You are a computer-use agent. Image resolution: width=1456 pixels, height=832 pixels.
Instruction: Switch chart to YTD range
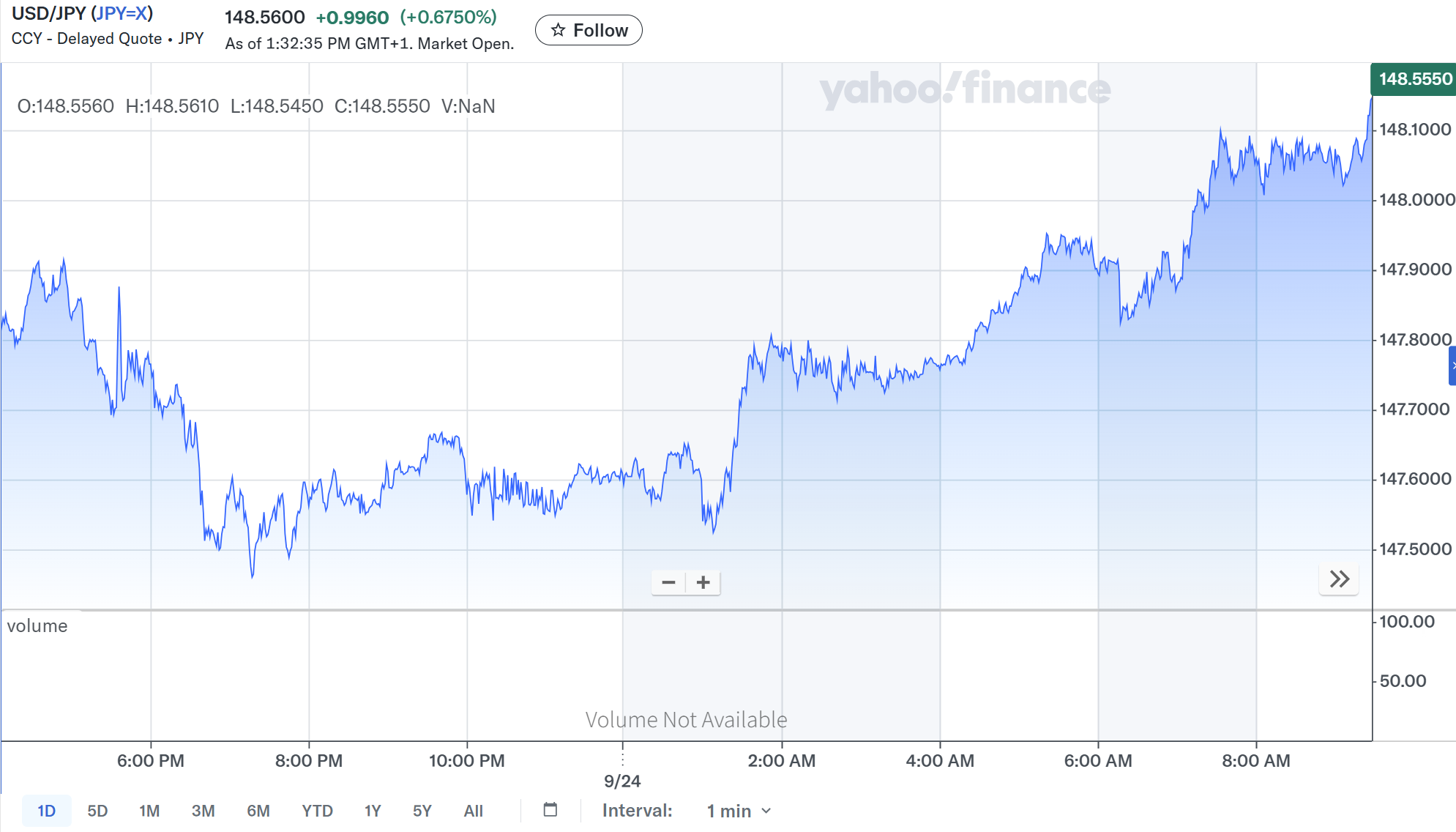pos(317,811)
